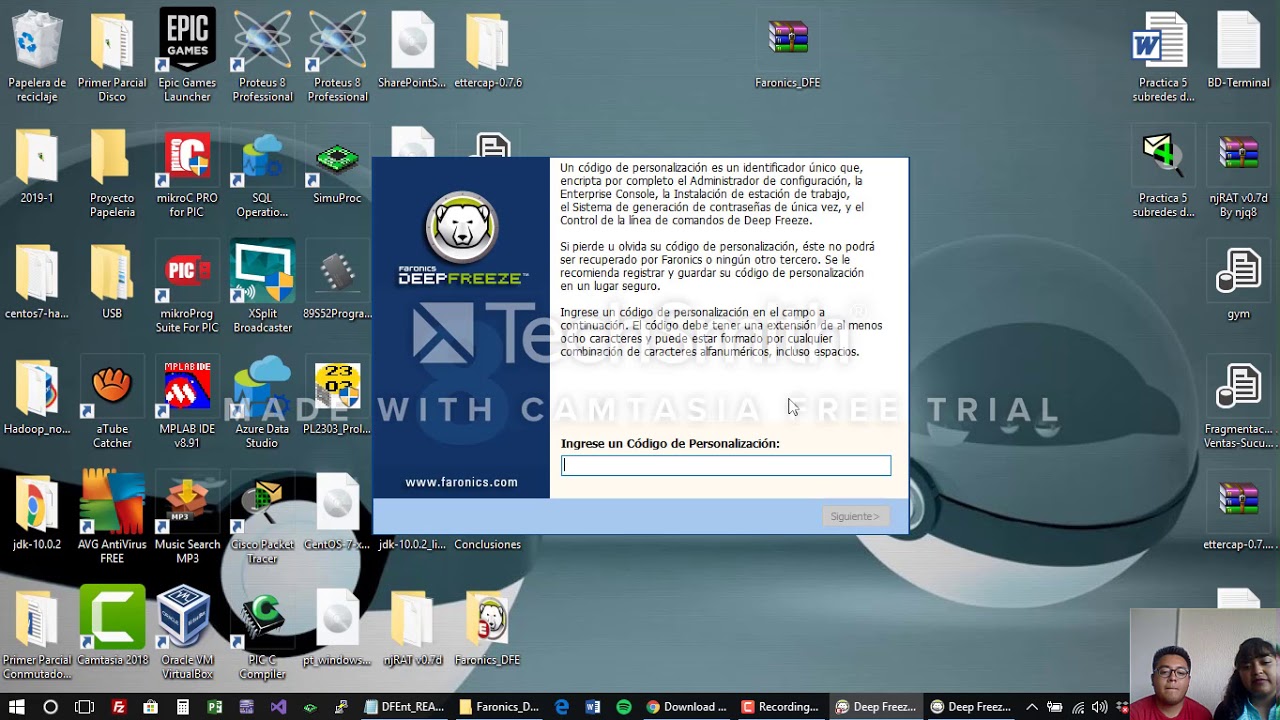Open the network Wi-Fi tray icon
1280x720 pixels.
click(1077, 707)
